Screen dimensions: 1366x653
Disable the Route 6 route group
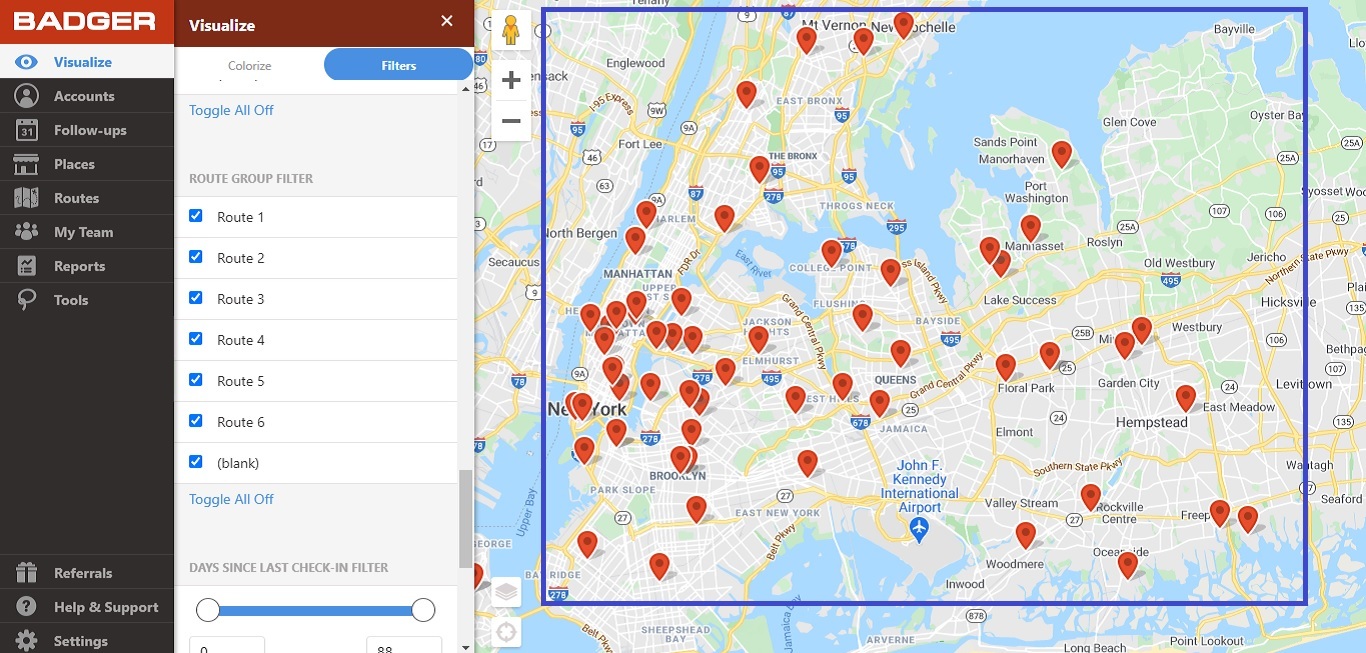click(x=196, y=421)
